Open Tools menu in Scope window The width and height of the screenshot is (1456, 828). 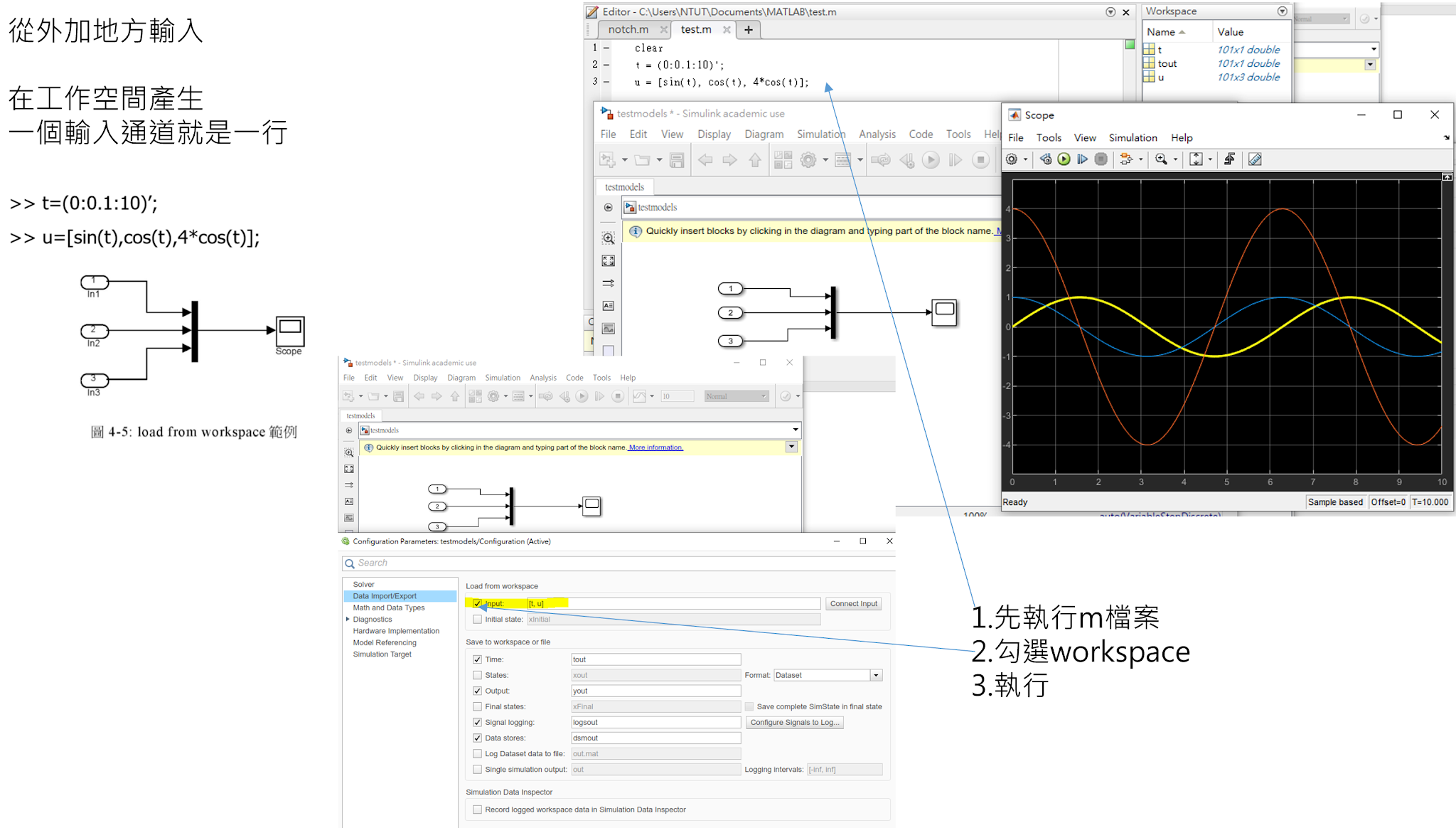(1049, 138)
